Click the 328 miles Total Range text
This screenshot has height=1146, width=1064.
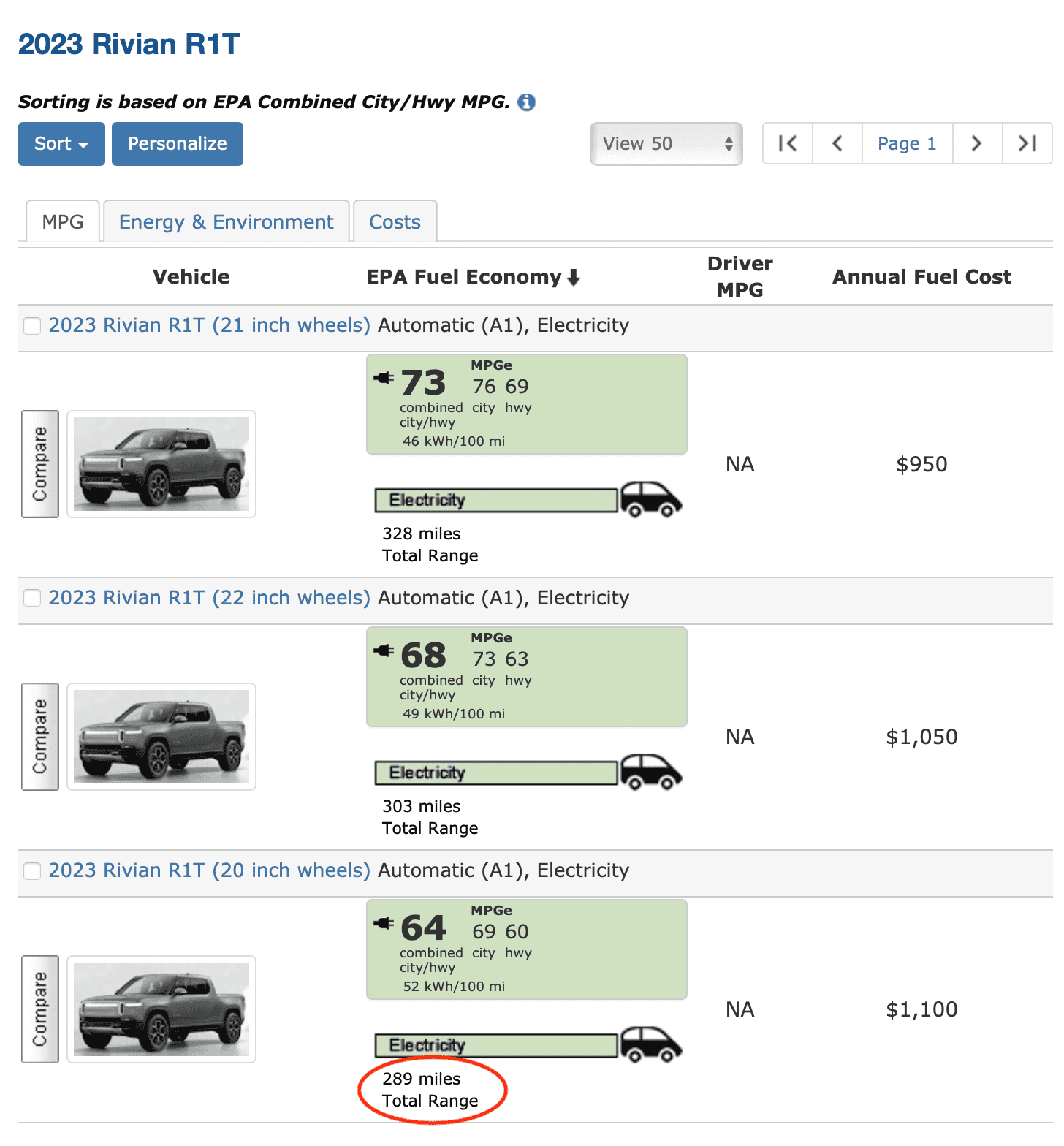point(430,544)
